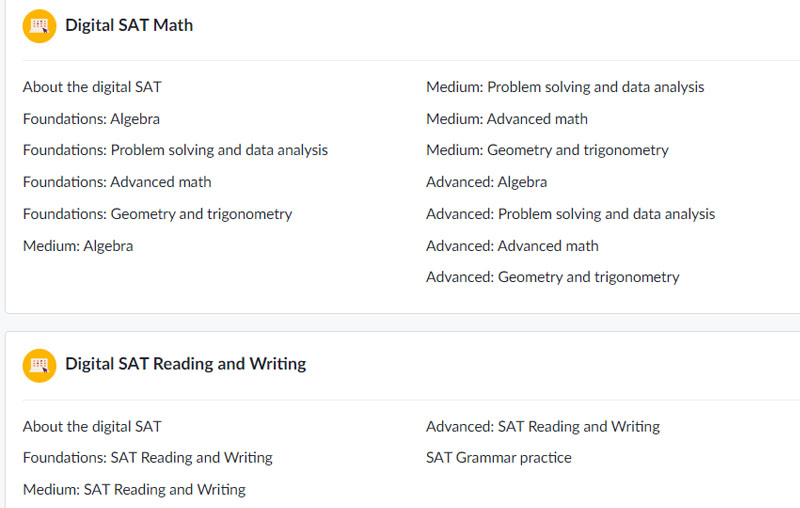
Task: Open the Digital SAT Math course heading
Action: (129, 26)
